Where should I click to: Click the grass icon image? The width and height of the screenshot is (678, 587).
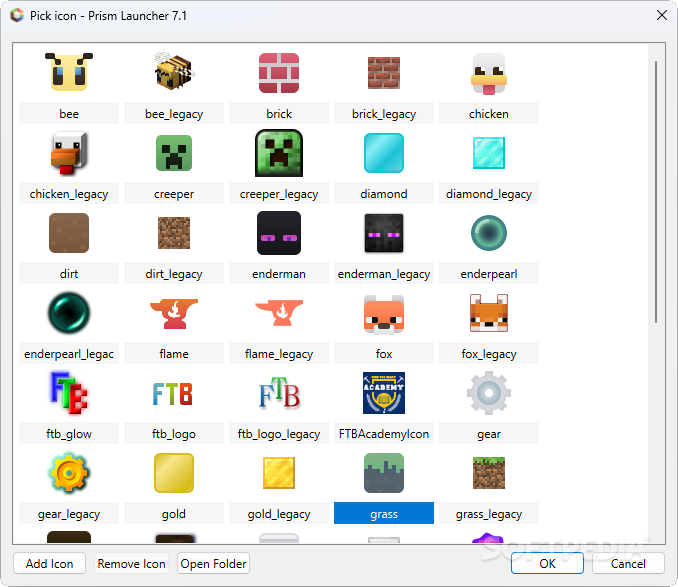pyautogui.click(x=384, y=473)
